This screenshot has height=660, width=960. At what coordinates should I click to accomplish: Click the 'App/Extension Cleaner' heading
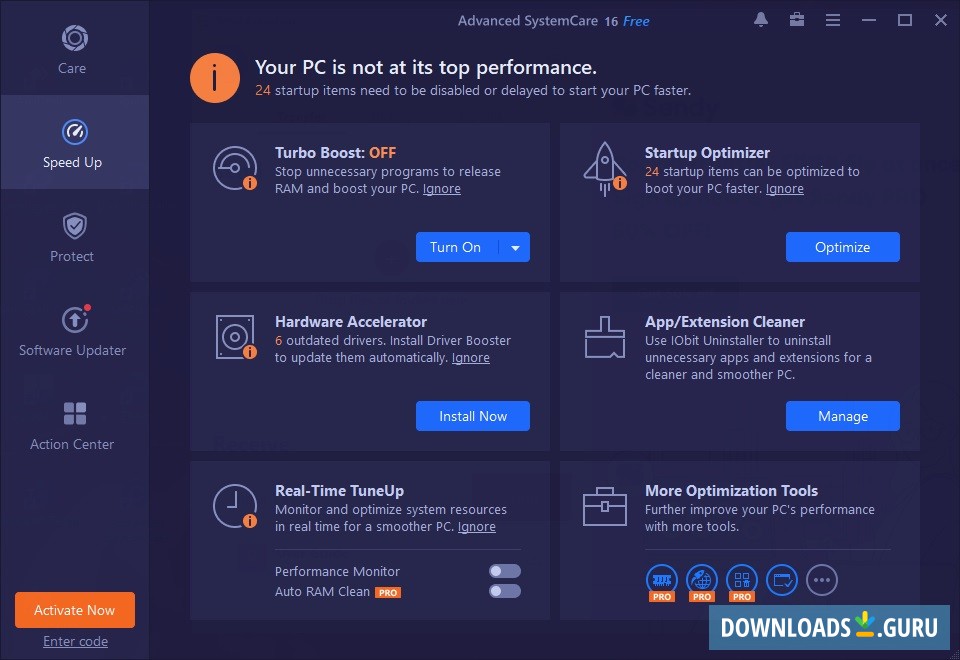(x=725, y=321)
